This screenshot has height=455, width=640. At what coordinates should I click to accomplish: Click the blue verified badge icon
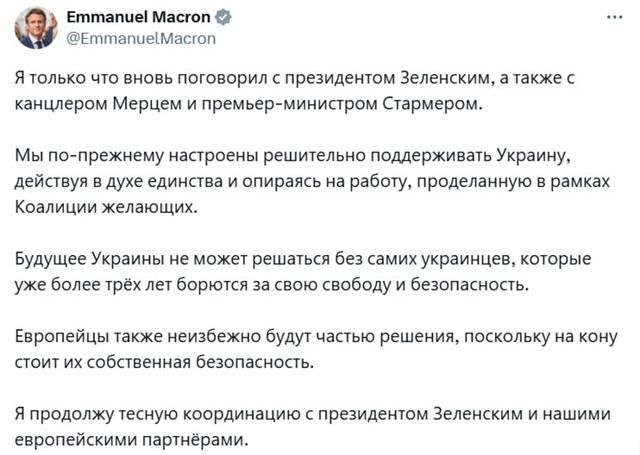(x=224, y=17)
